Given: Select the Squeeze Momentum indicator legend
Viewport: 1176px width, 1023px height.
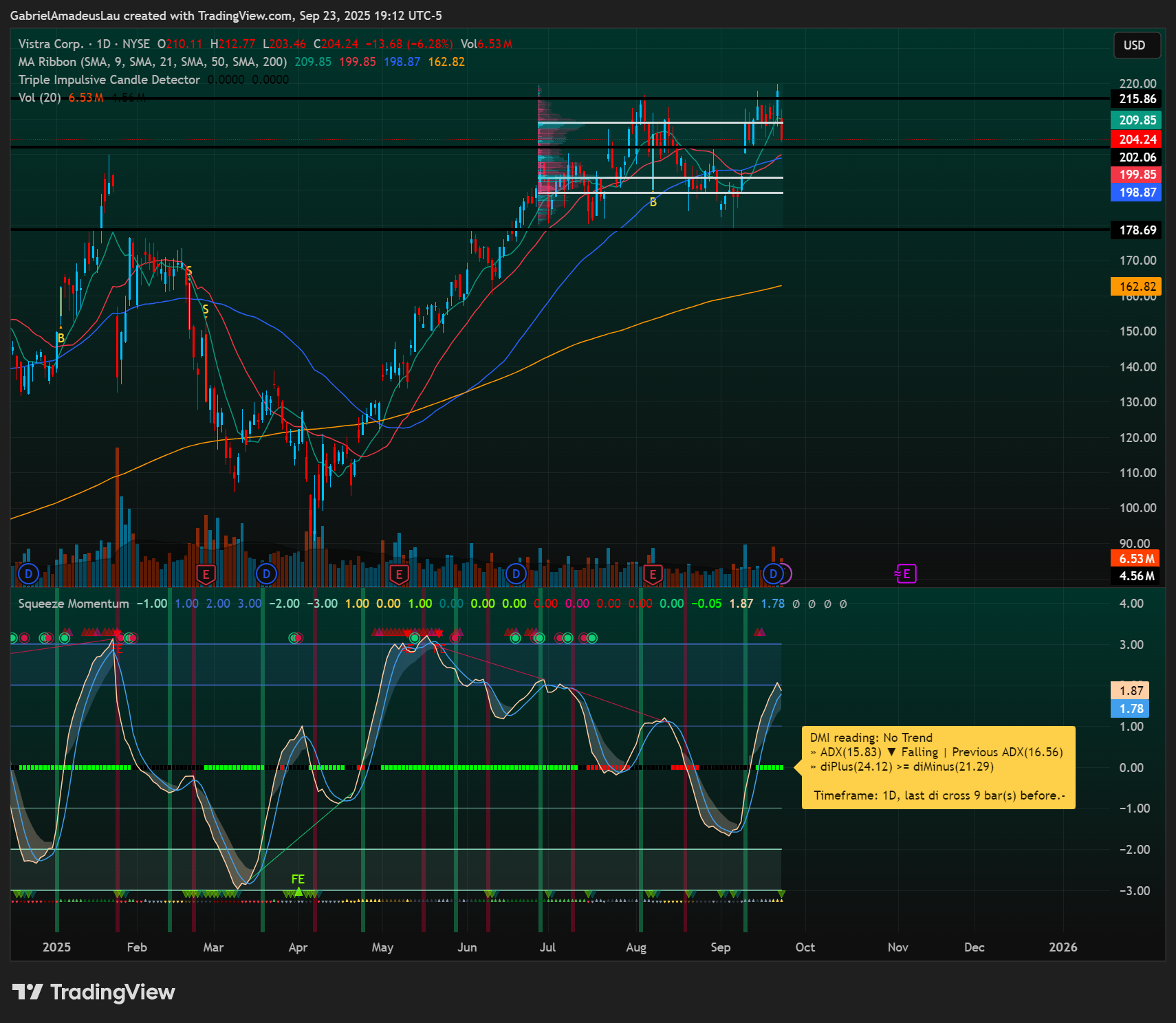Looking at the screenshot, I should [74, 604].
